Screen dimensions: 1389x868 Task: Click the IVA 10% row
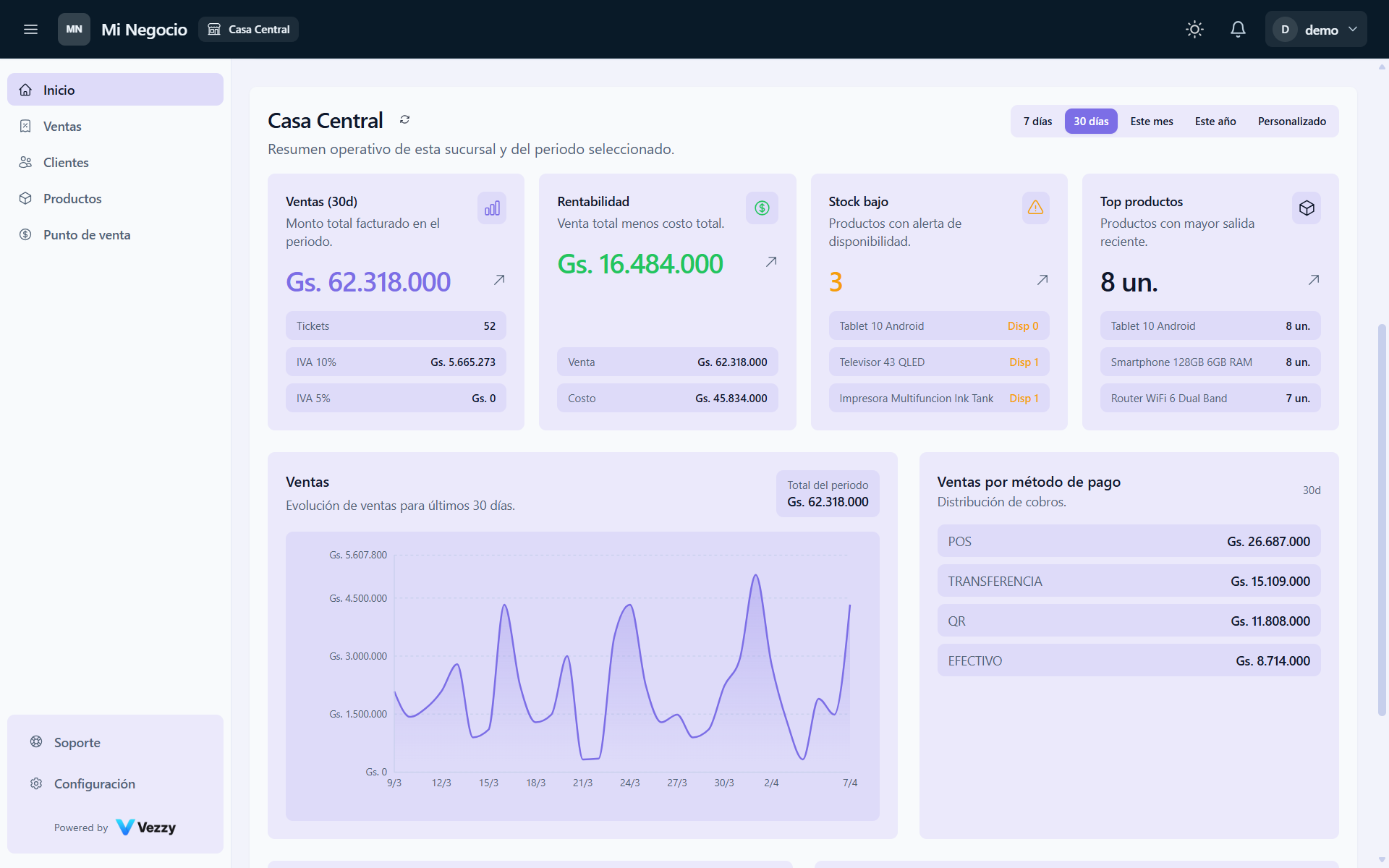396,362
